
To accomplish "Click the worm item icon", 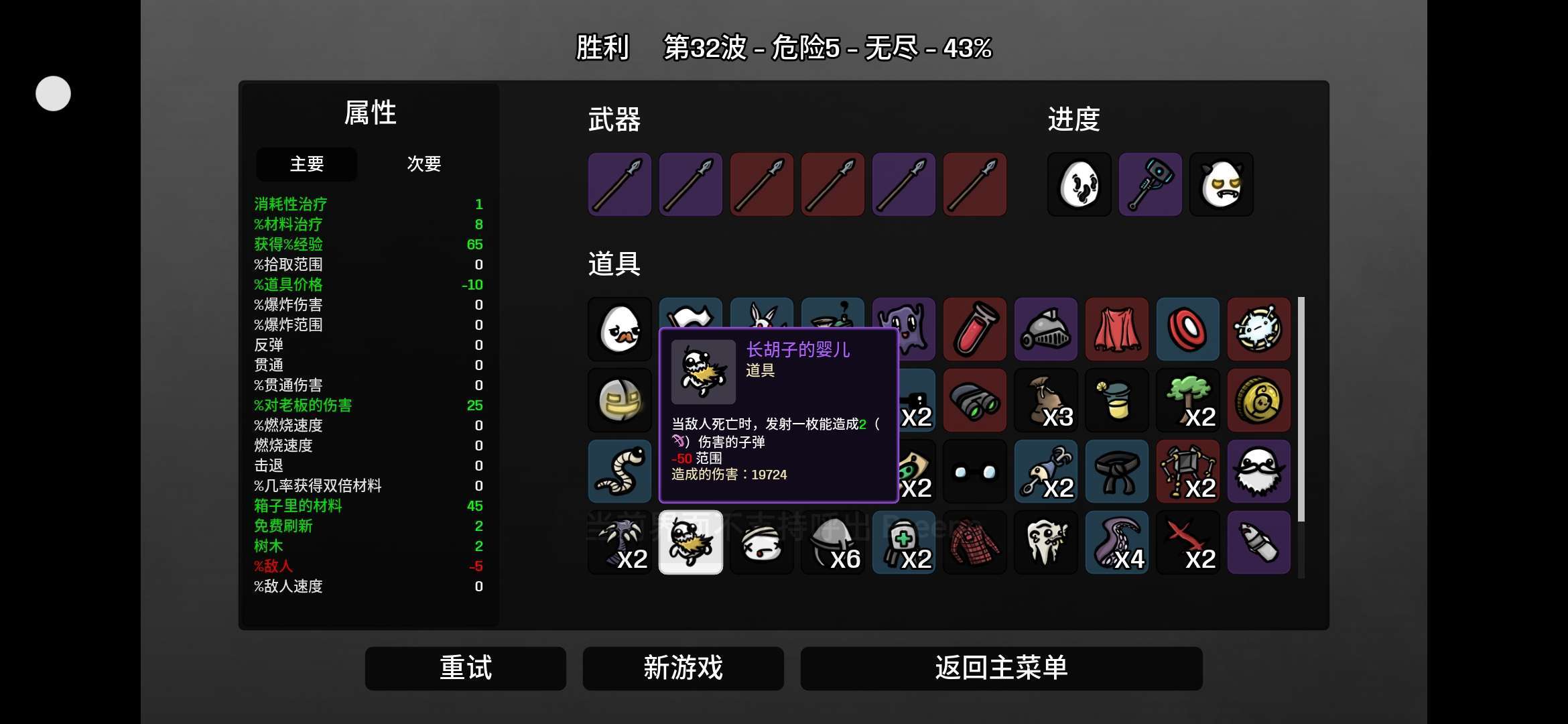I will 620,471.
